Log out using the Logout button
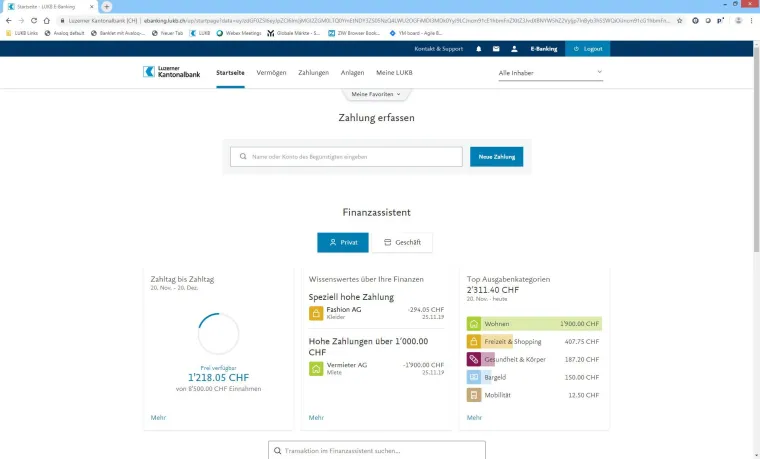 point(585,48)
